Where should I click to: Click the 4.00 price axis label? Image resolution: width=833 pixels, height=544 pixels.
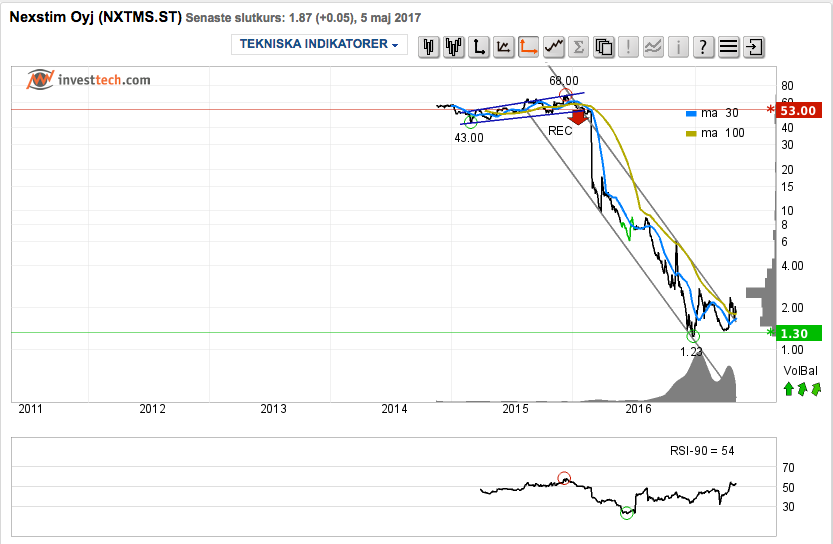[x=792, y=266]
